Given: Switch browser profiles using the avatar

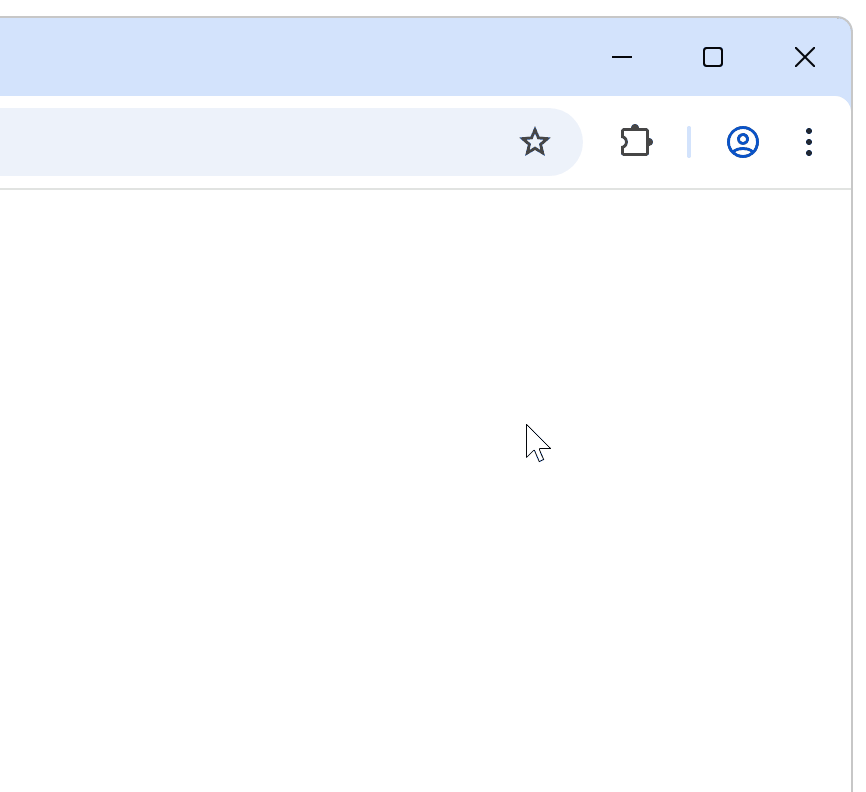Looking at the screenshot, I should point(743,142).
